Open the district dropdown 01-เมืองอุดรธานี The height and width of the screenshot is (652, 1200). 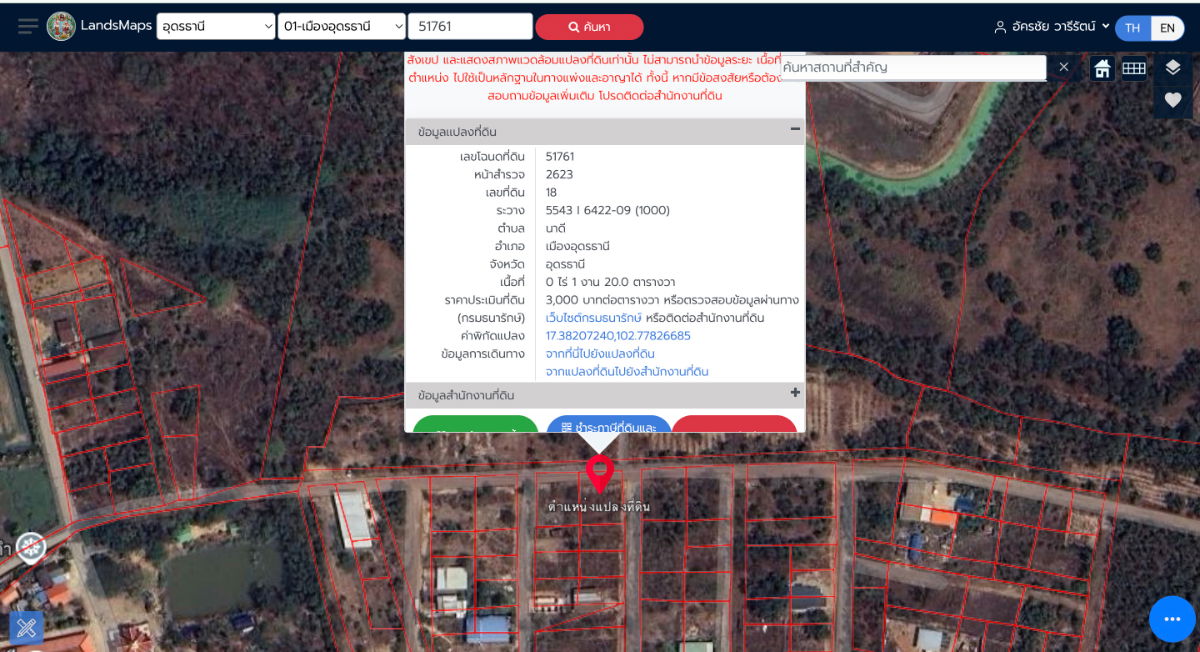[342, 27]
